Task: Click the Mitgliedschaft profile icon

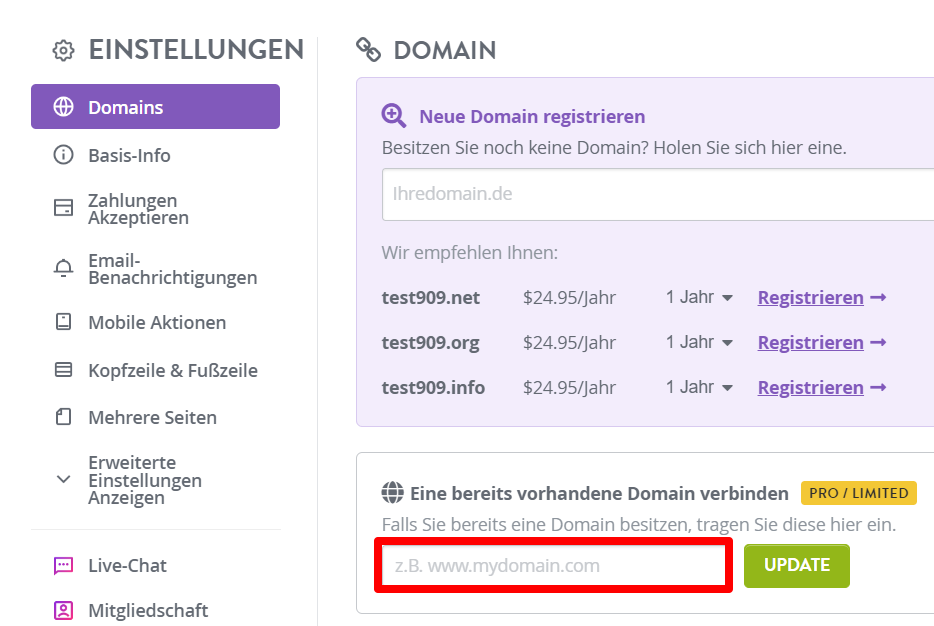Action: (x=63, y=611)
